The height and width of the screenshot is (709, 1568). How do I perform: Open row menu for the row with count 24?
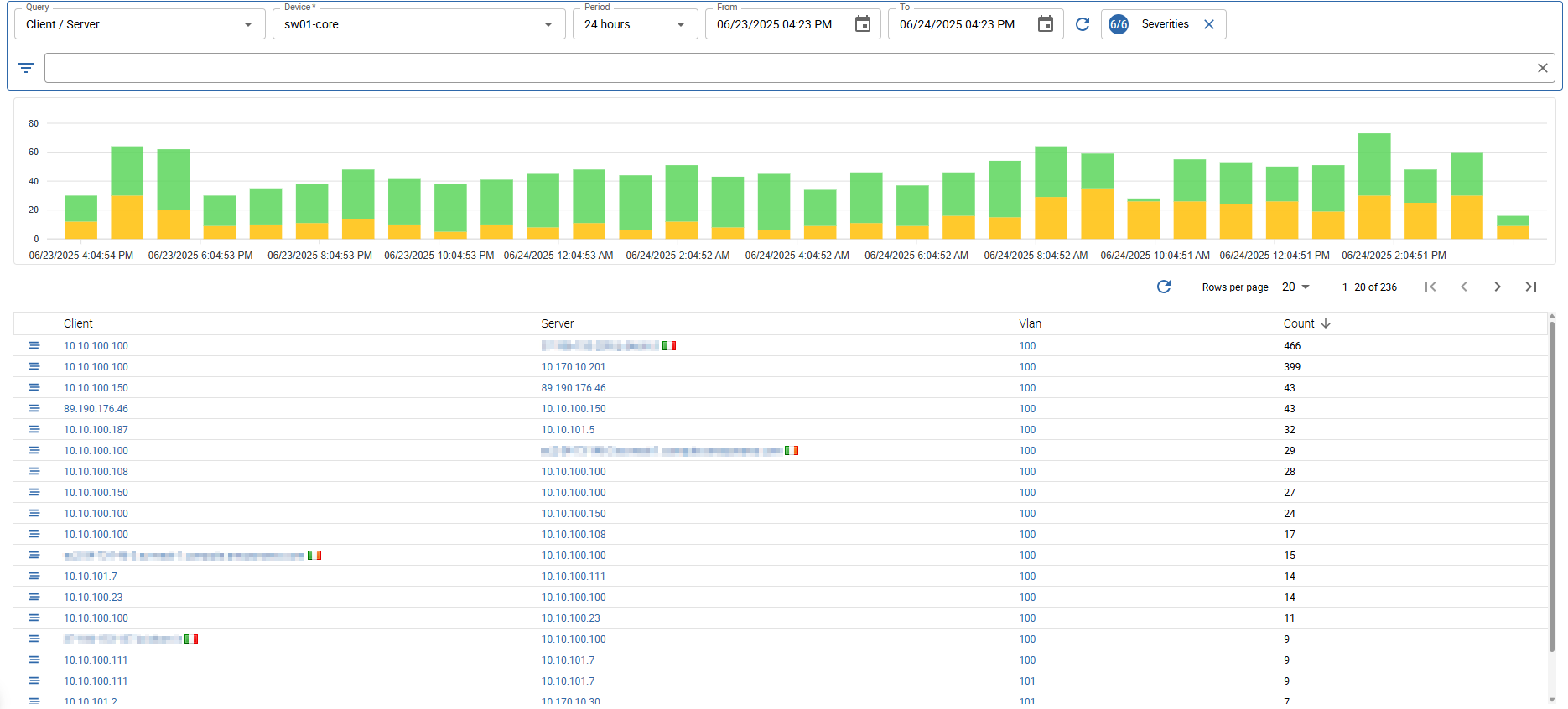pyautogui.click(x=34, y=513)
